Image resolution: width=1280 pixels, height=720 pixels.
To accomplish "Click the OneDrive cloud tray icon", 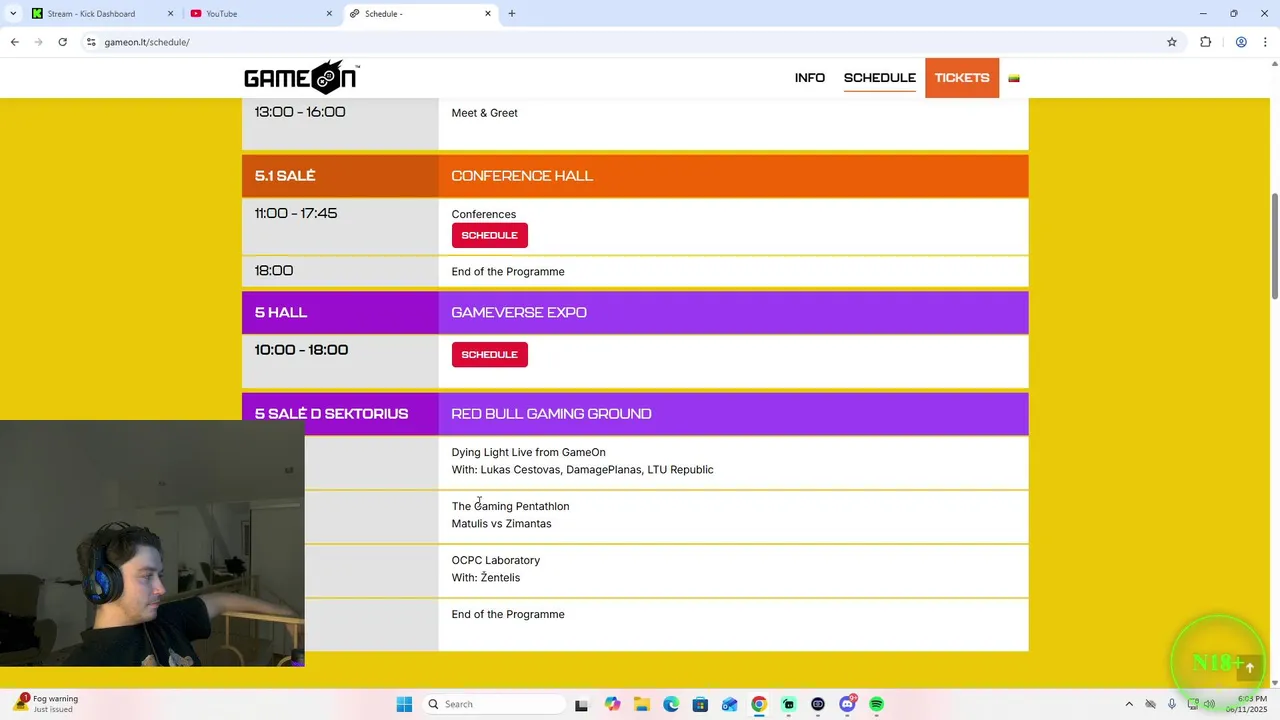I will [x=1150, y=704].
